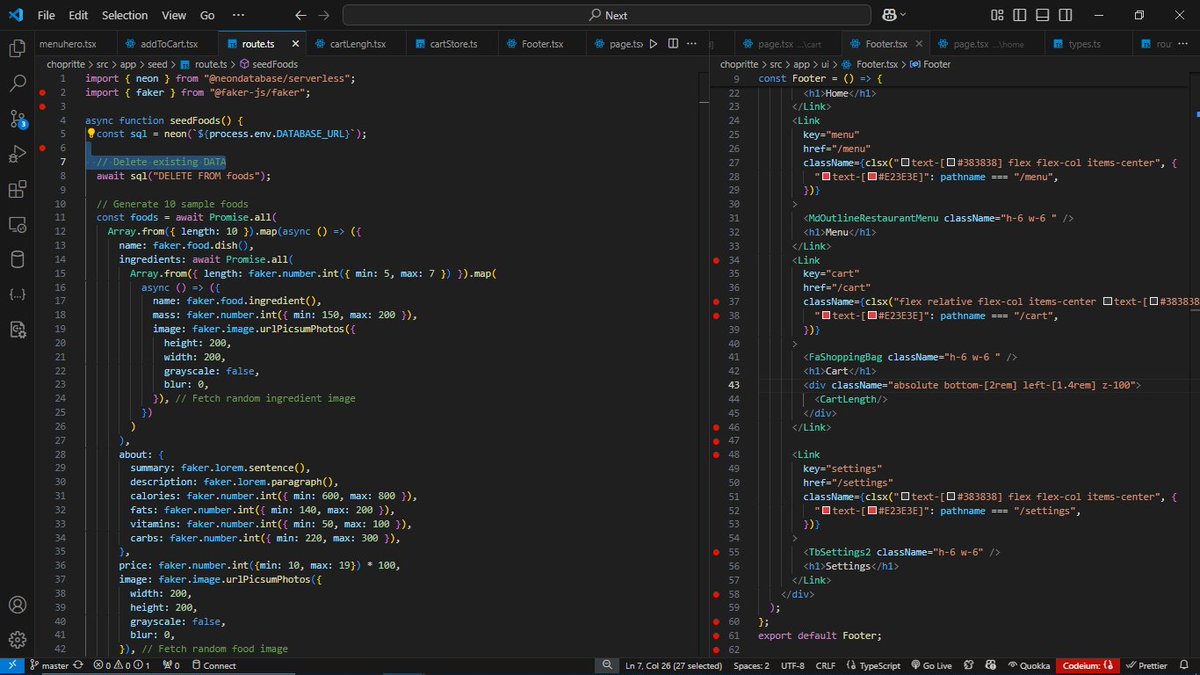Viewport: 1200px width, 675px height.
Task: Click the Prettier status bar item
Action: [x=1146, y=665]
